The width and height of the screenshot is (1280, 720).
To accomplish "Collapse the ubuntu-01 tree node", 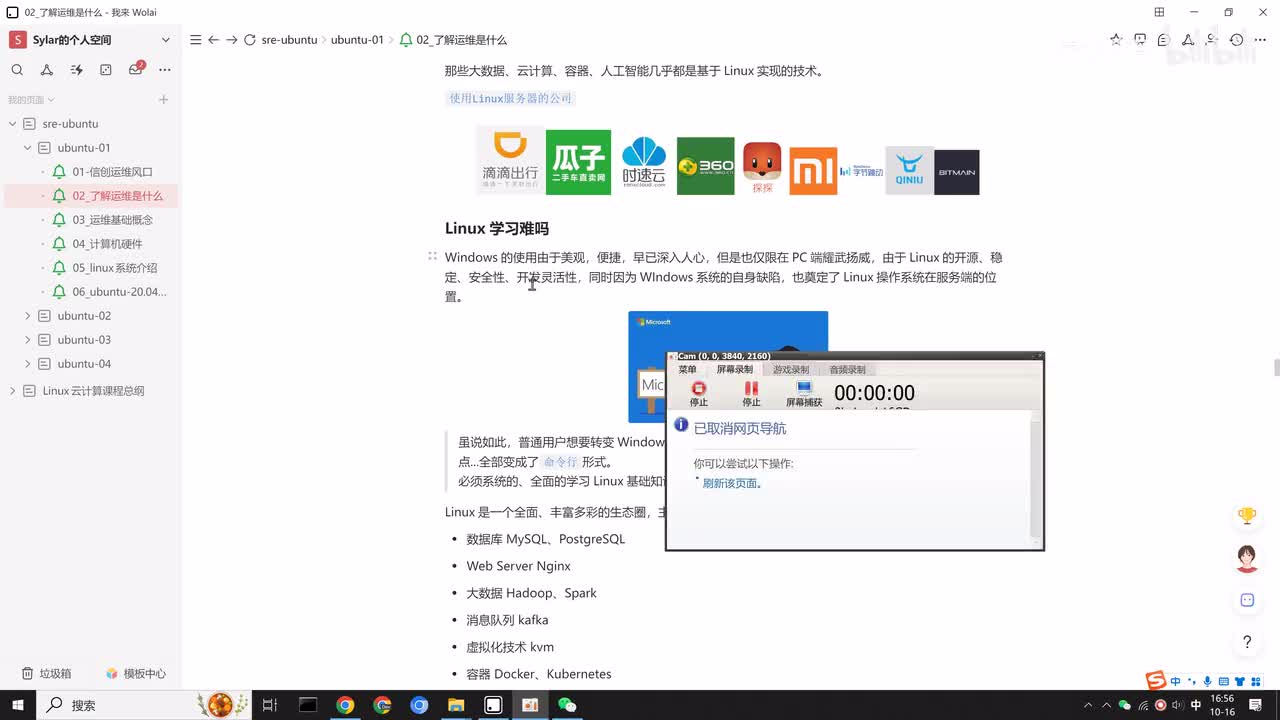I will [28, 148].
